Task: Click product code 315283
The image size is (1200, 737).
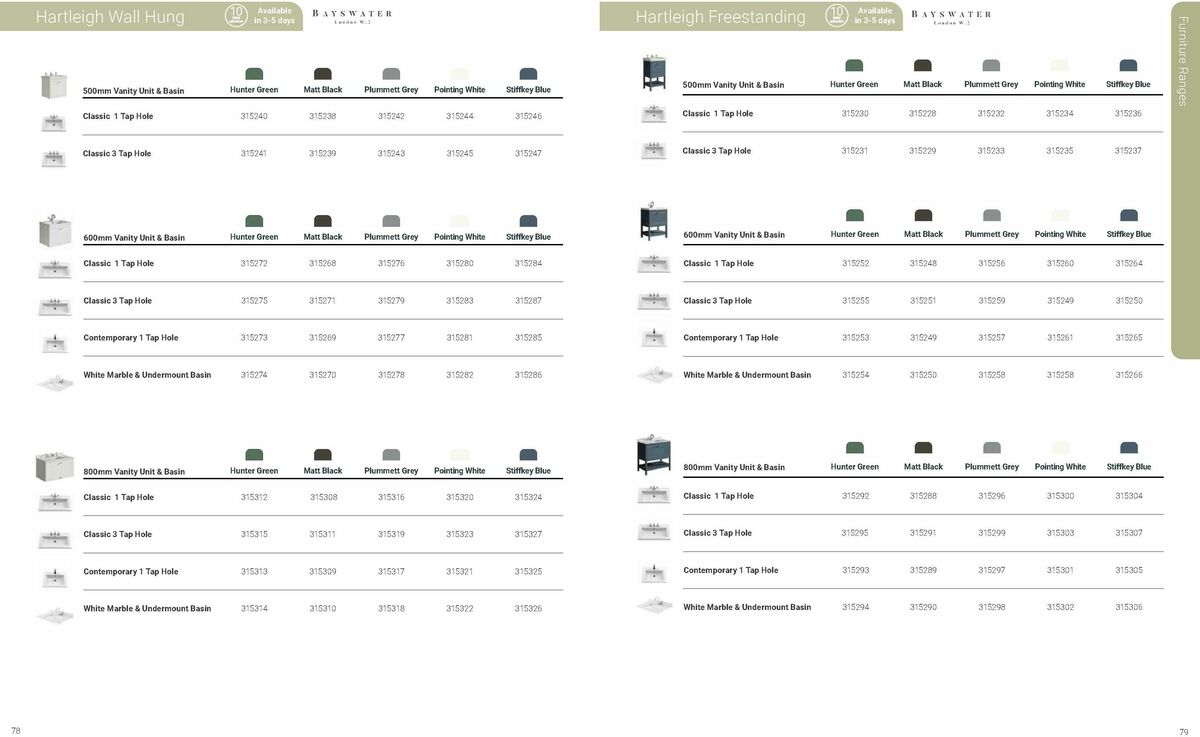Action: (460, 301)
